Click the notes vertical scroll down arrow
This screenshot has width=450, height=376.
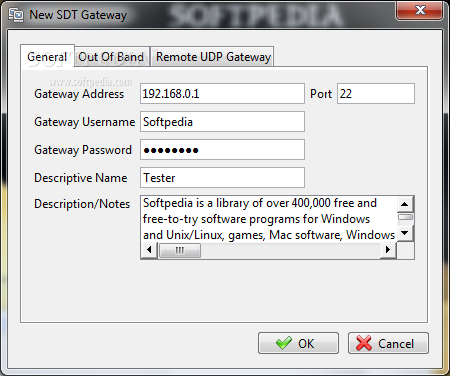coord(405,233)
